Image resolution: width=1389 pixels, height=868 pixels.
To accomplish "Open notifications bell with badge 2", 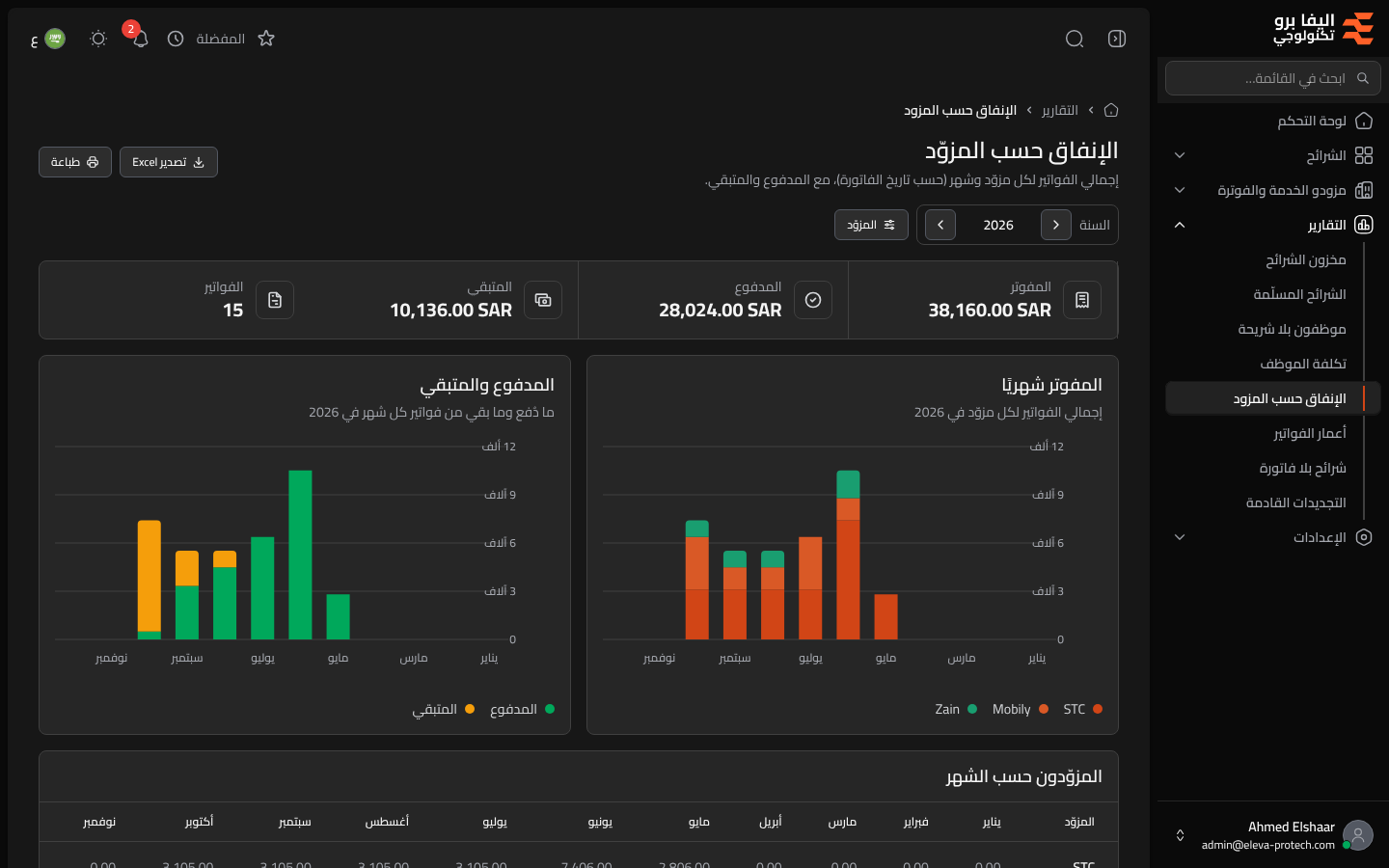I will coord(140,39).
